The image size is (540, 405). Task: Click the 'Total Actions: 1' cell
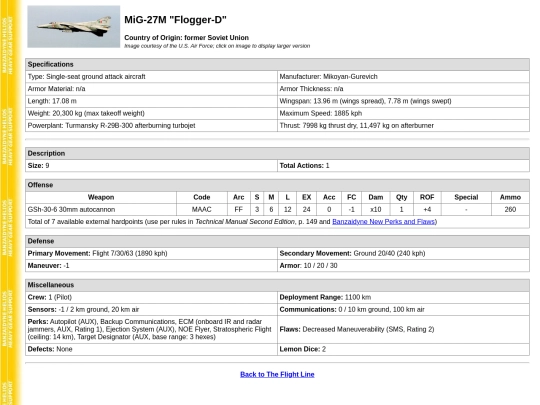coord(403,166)
